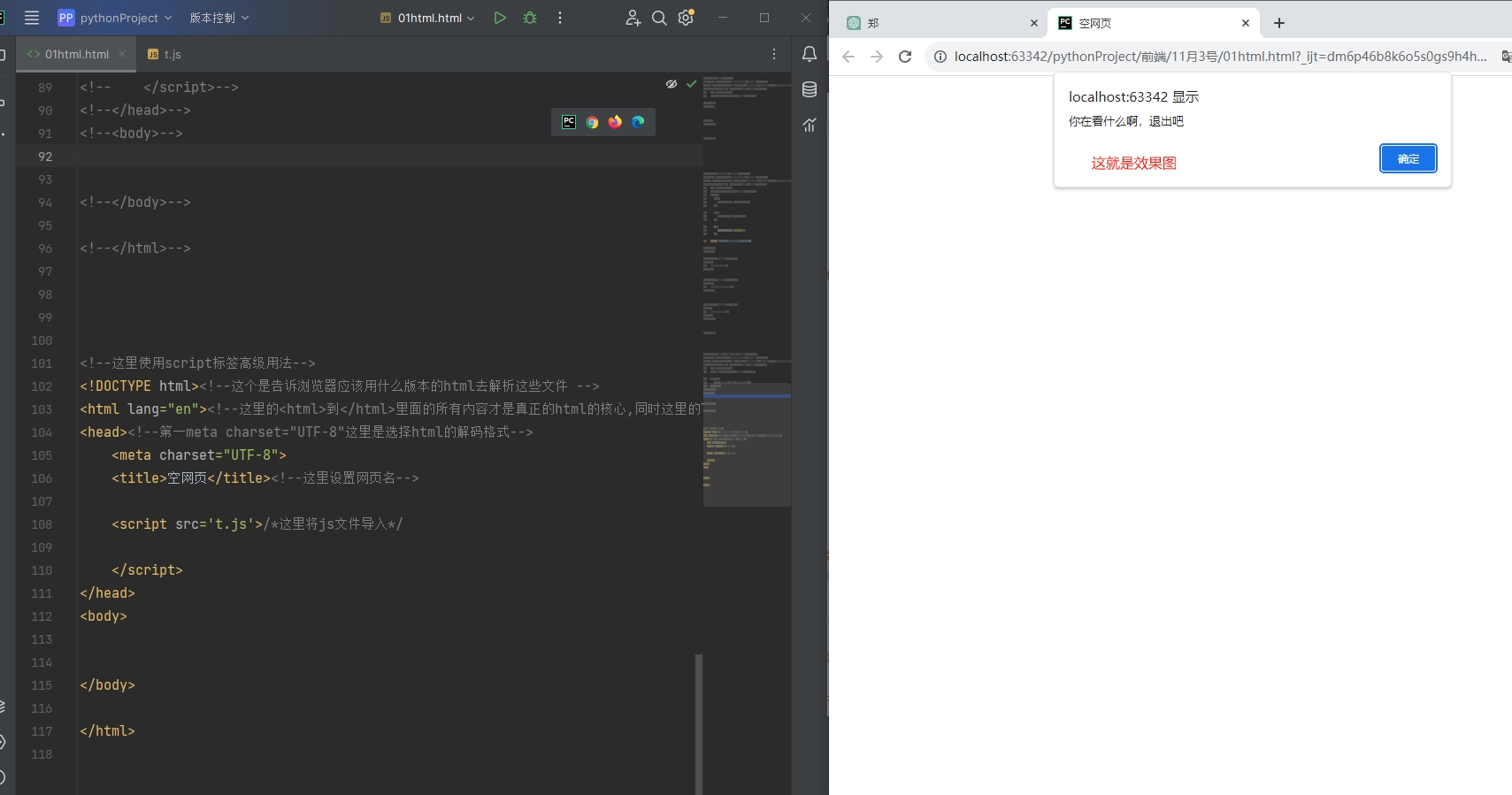Click the '<!--</html>-->' comment on line 96

(135, 248)
